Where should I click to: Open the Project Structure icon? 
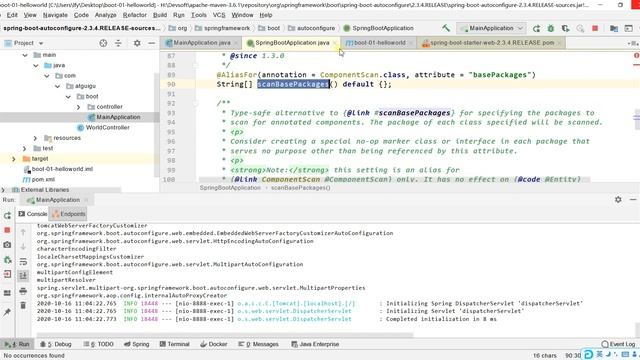click(614, 28)
